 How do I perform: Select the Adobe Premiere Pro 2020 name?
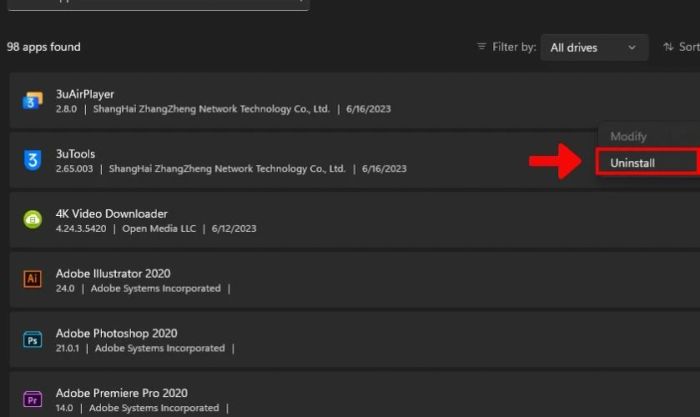(121, 393)
